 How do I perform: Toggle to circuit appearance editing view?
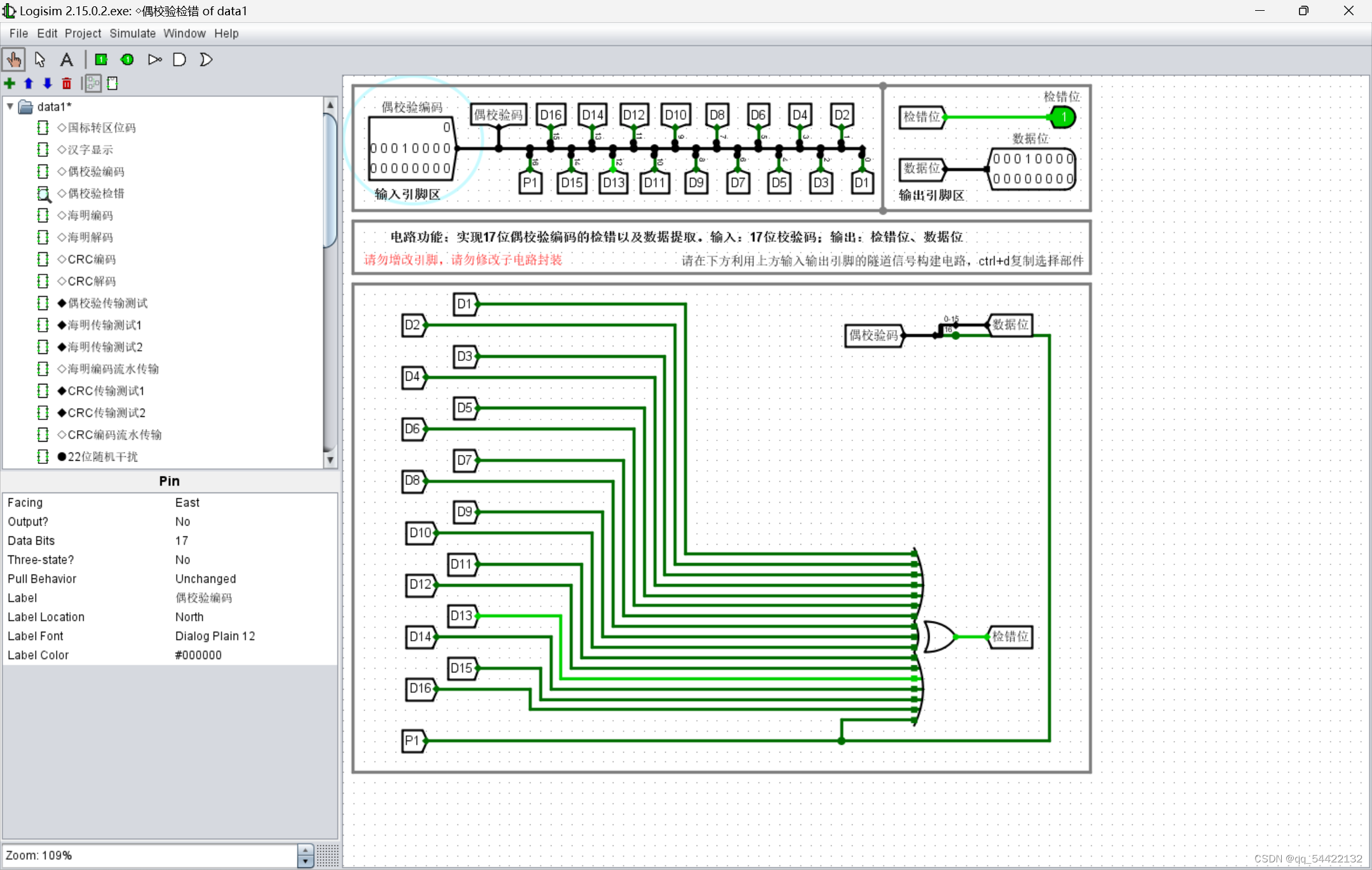(x=113, y=83)
